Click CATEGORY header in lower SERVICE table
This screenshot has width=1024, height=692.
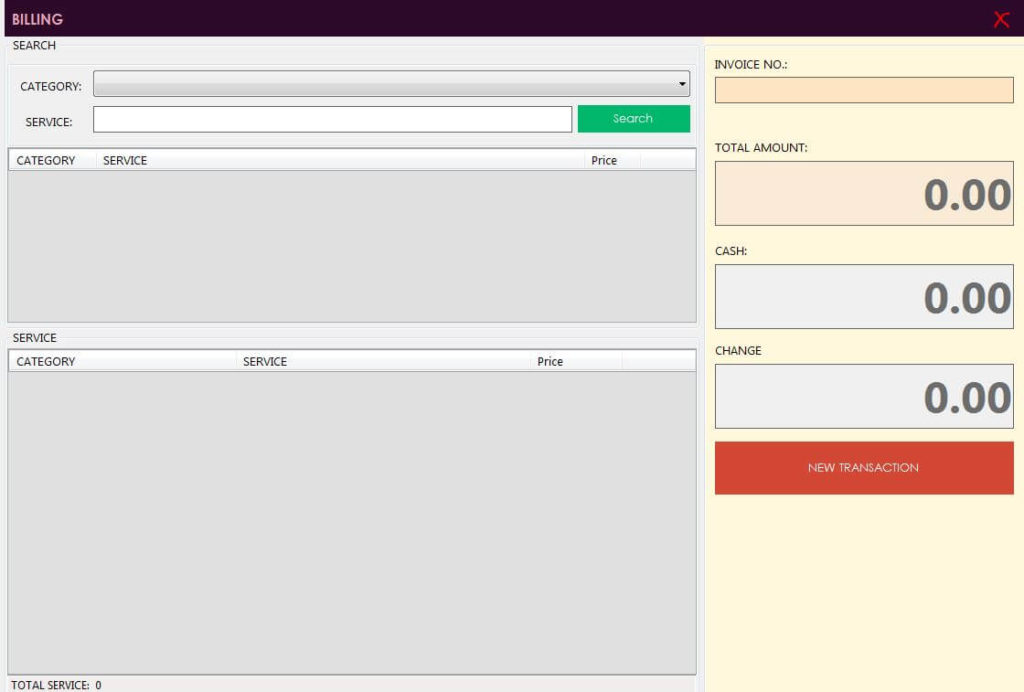pos(122,361)
